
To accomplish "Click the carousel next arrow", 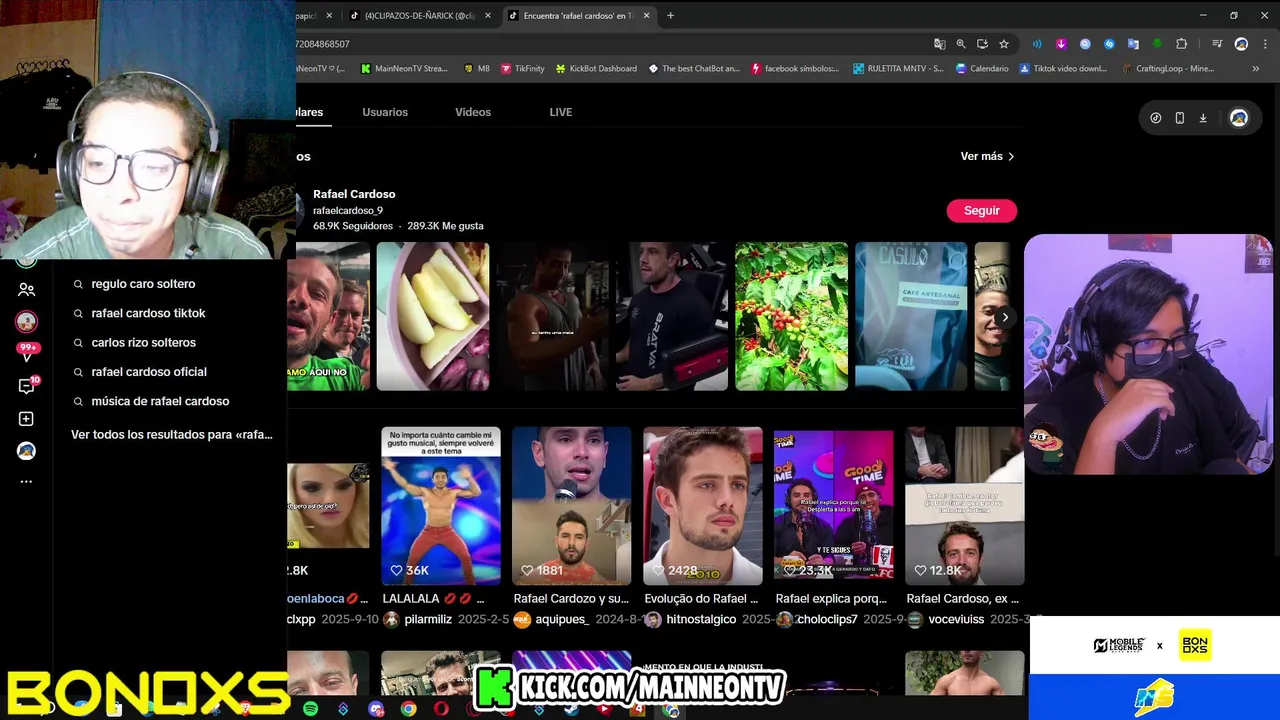I will click(x=1005, y=317).
